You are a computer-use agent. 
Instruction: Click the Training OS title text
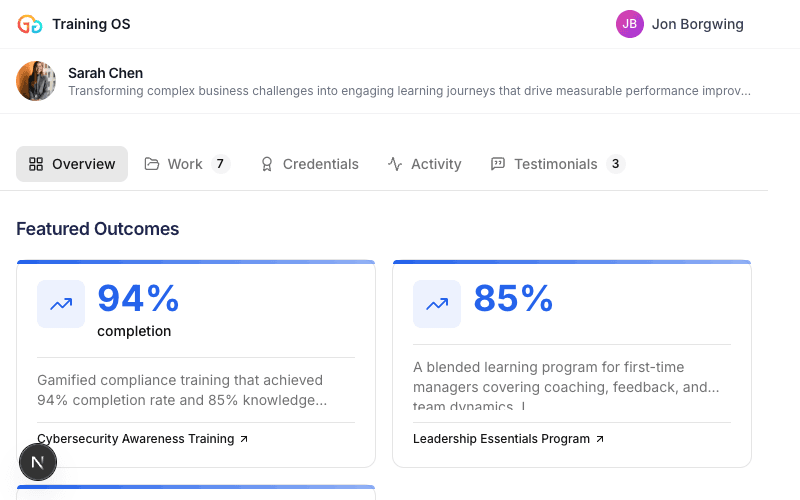click(91, 24)
